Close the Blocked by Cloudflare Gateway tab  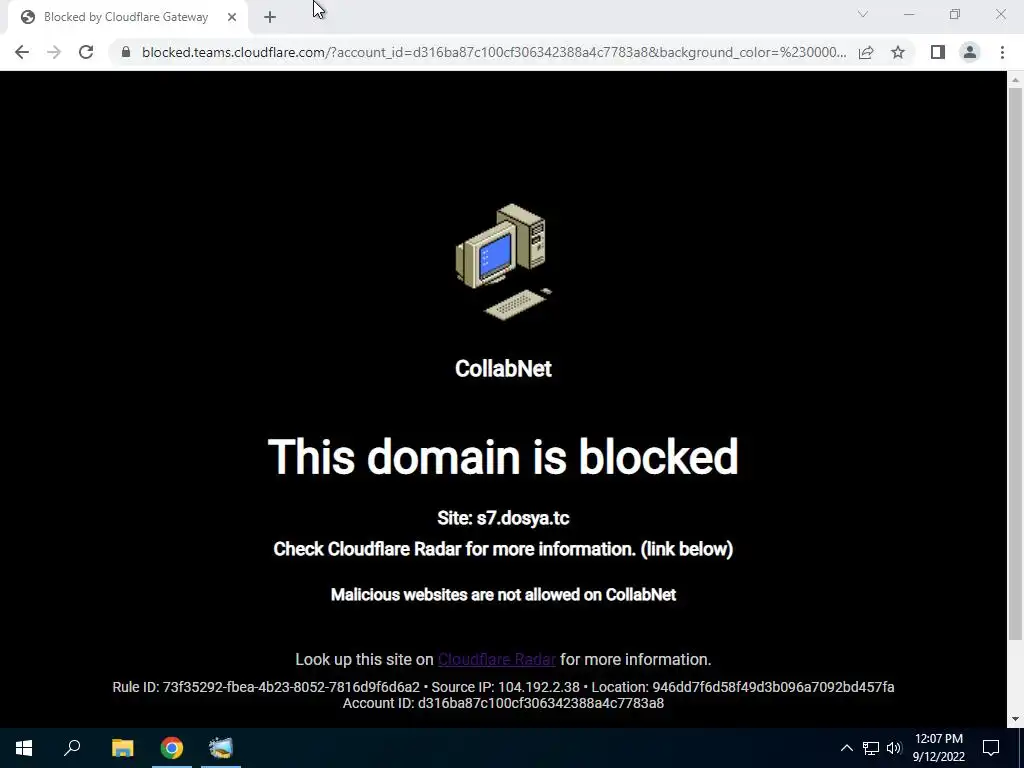point(232,18)
